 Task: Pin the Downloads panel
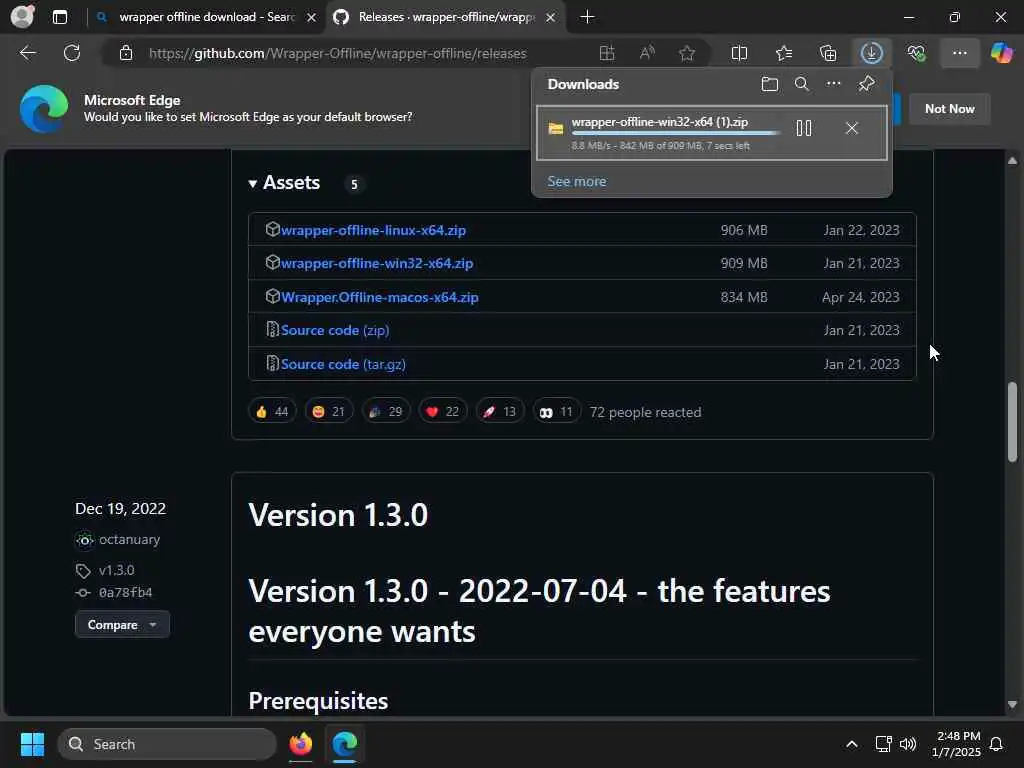866,84
